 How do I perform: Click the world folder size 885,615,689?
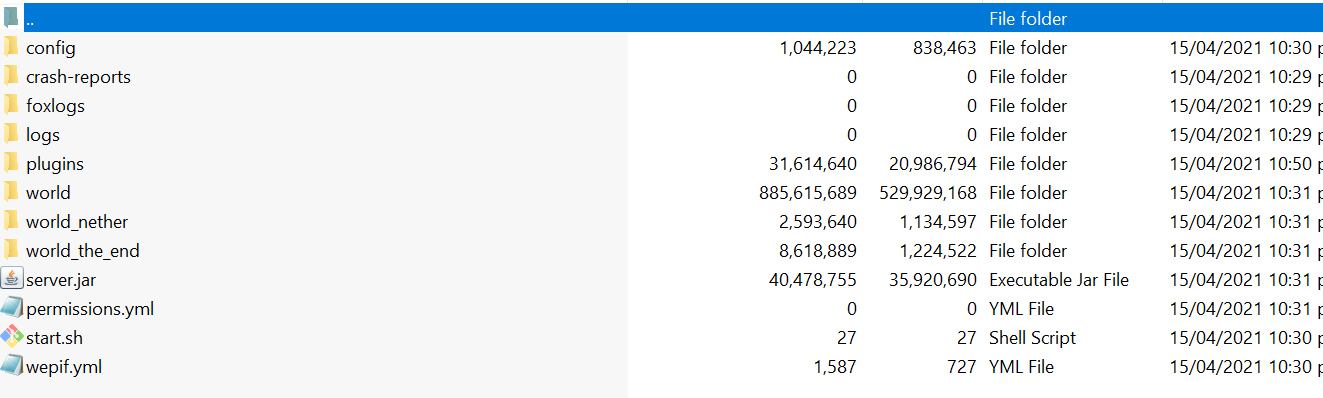pyautogui.click(x=808, y=193)
